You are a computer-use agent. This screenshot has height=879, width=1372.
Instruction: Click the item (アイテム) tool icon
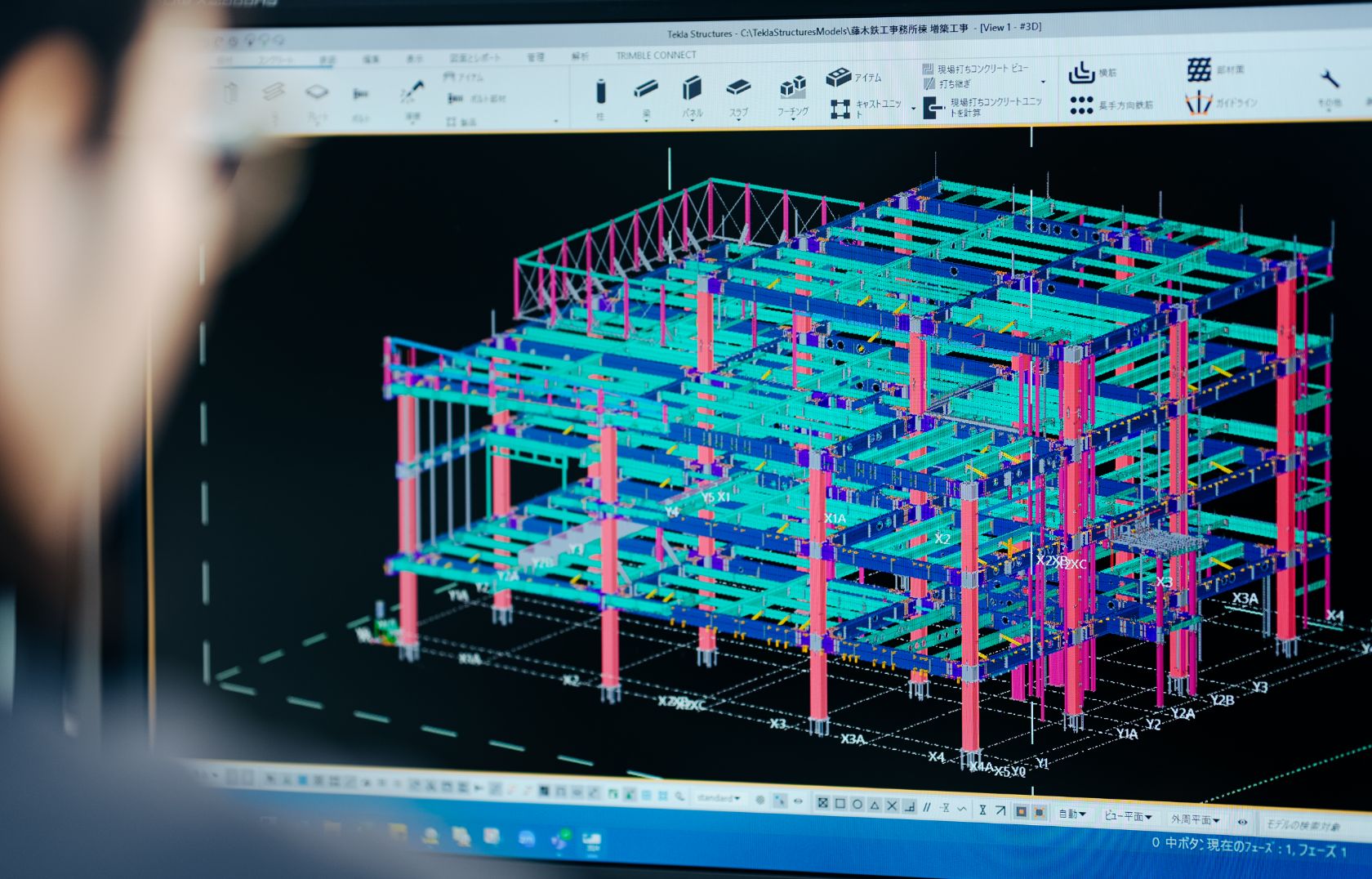point(839,78)
